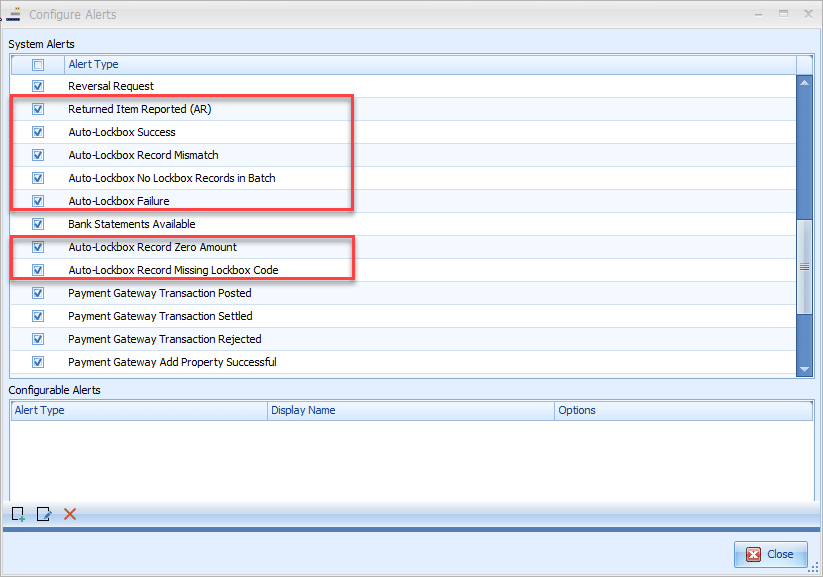Select Auto-Lockbox Success row text

tap(122, 132)
